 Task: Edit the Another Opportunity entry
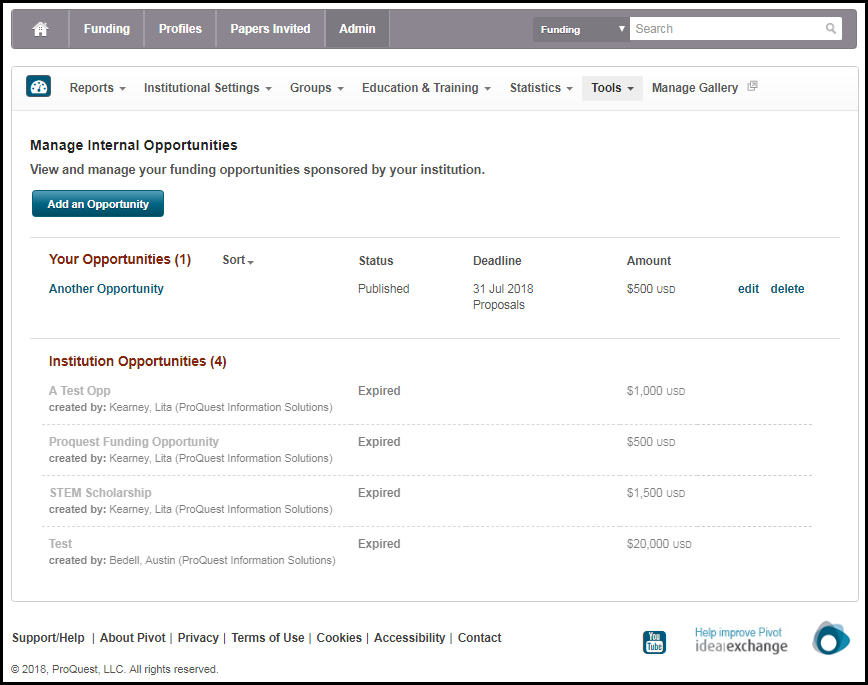748,289
